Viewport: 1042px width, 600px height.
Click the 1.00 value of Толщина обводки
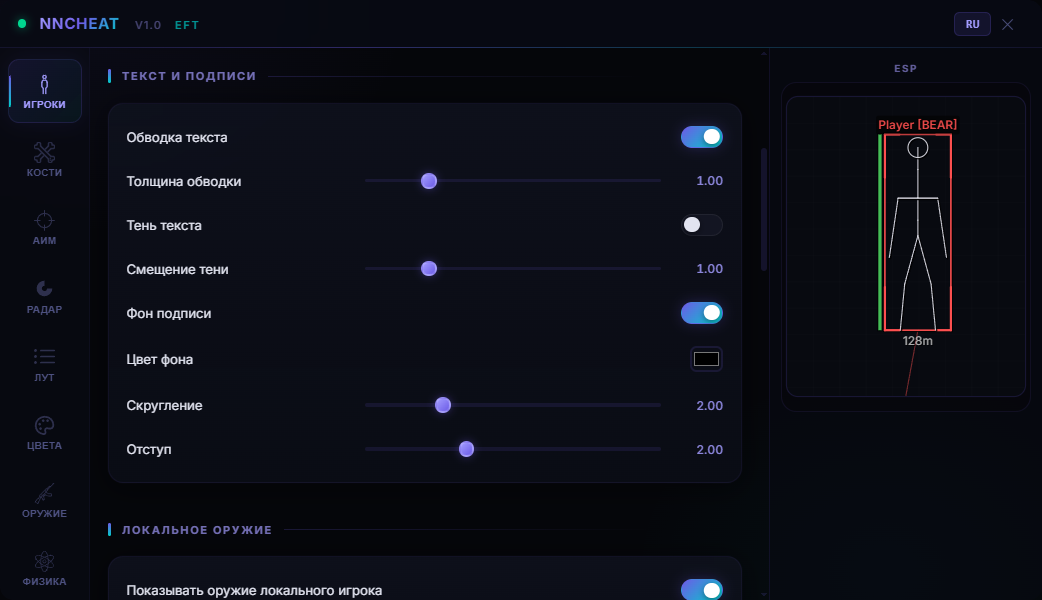pyautogui.click(x=709, y=181)
